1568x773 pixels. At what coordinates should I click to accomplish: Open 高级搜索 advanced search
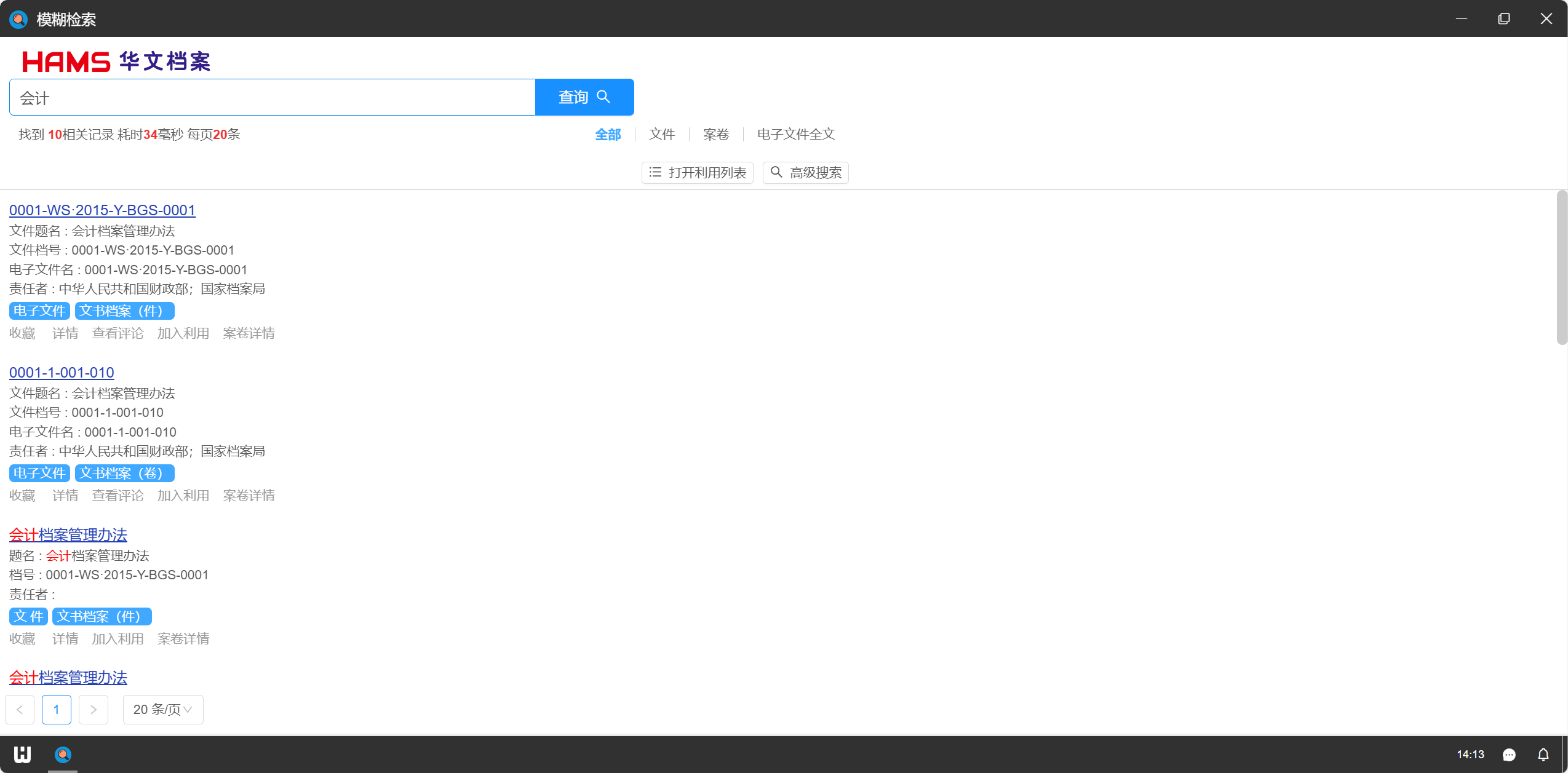(805, 173)
